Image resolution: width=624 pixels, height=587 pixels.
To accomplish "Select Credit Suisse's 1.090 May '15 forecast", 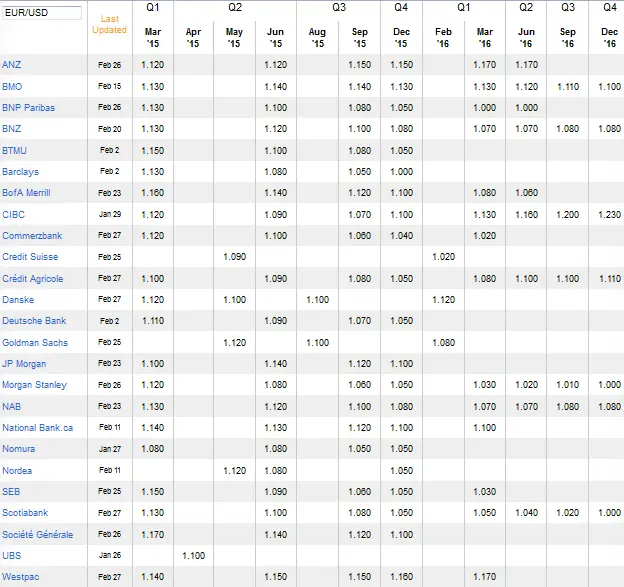I will point(235,257).
